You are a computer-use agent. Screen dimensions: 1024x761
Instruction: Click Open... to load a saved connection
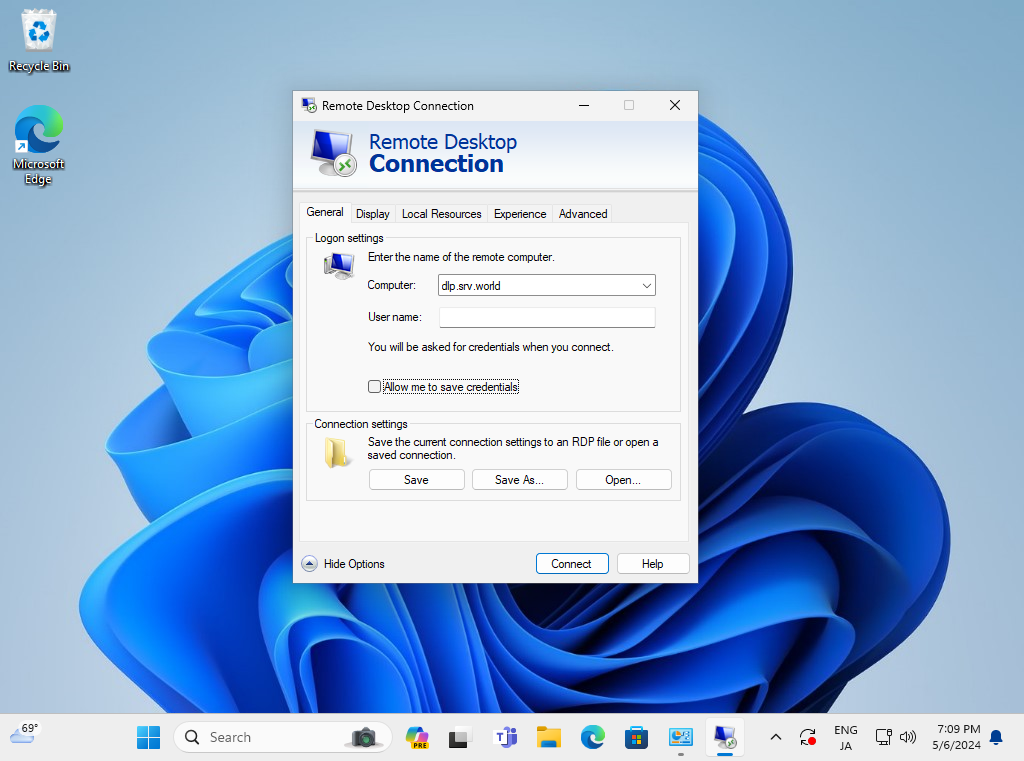[623, 480]
